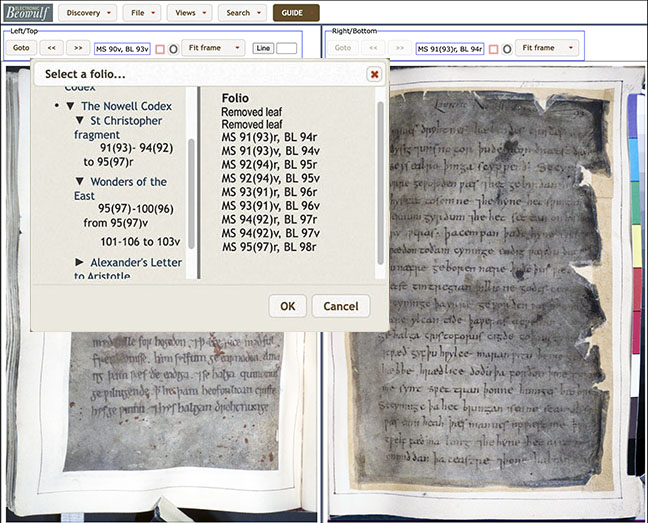
Task: Select folio MS 91(93)v, BL 94v
Action: pyautogui.click(x=271, y=151)
